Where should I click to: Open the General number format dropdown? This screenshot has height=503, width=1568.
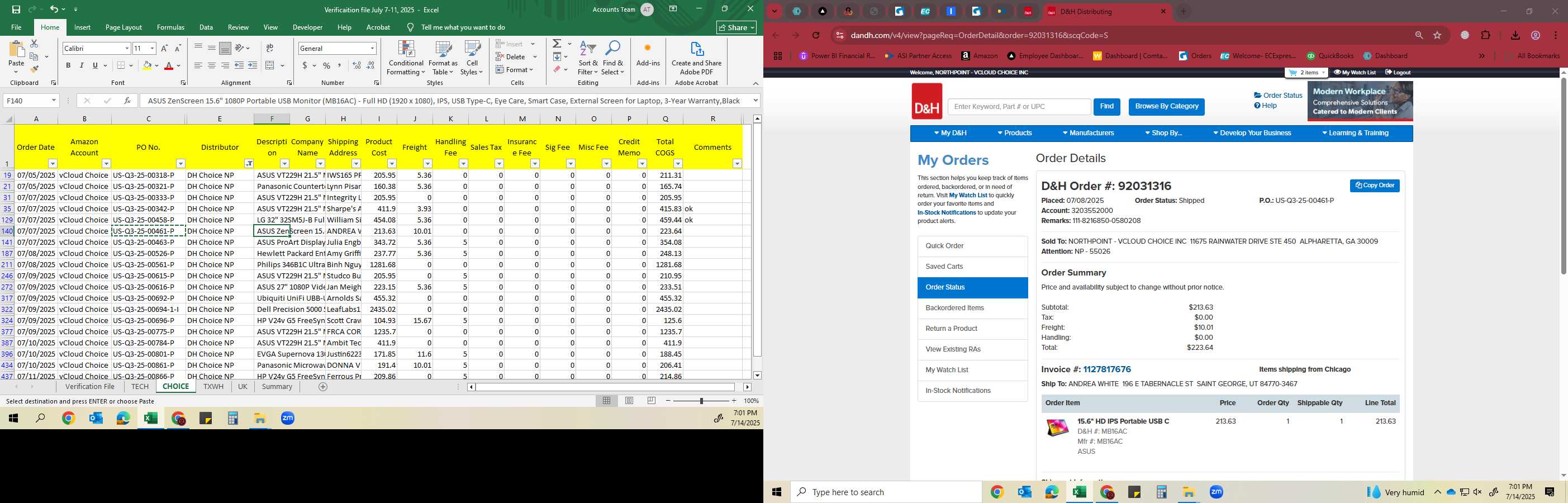click(x=372, y=48)
